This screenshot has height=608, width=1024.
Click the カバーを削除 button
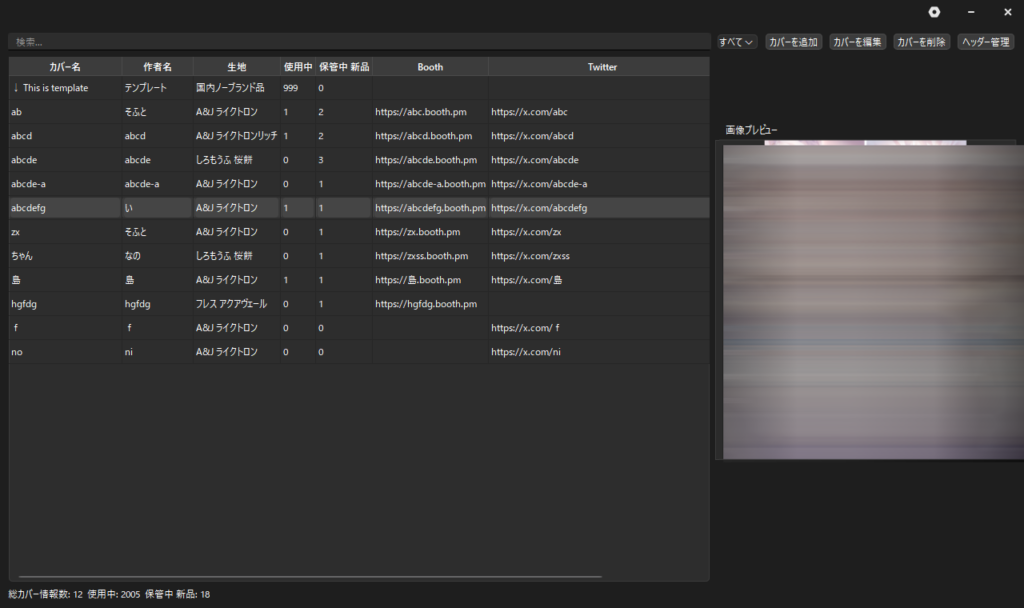click(x=921, y=42)
